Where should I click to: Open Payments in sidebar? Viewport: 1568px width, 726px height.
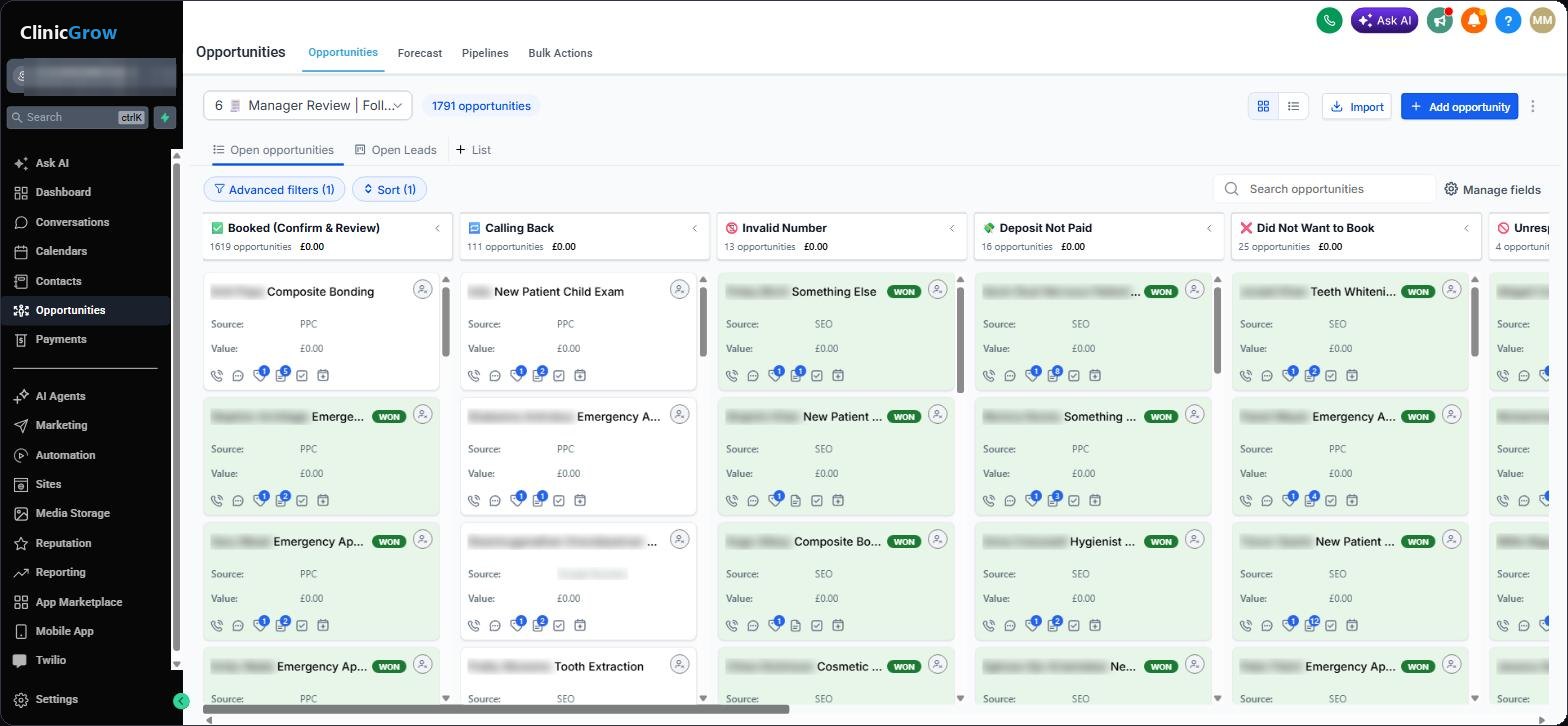pyautogui.click(x=61, y=339)
